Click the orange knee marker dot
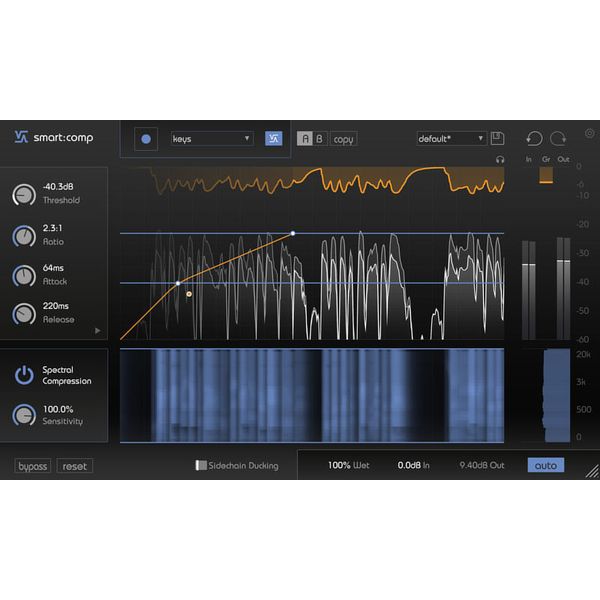The width and height of the screenshot is (600, 600). click(x=189, y=294)
